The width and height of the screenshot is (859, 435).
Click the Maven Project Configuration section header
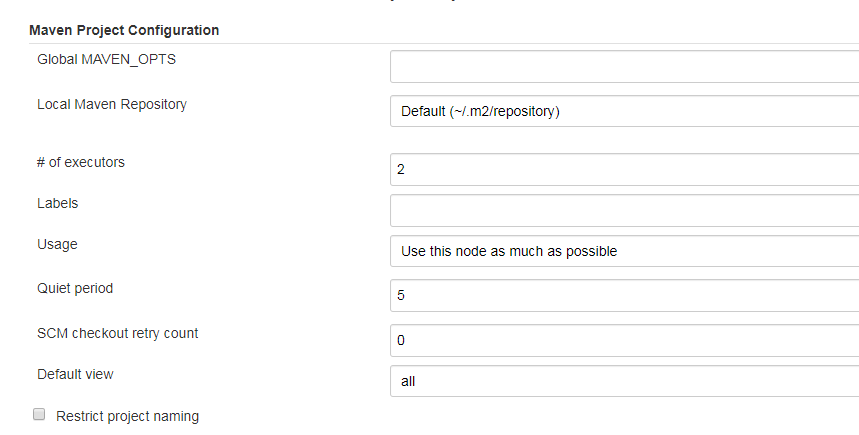124,30
